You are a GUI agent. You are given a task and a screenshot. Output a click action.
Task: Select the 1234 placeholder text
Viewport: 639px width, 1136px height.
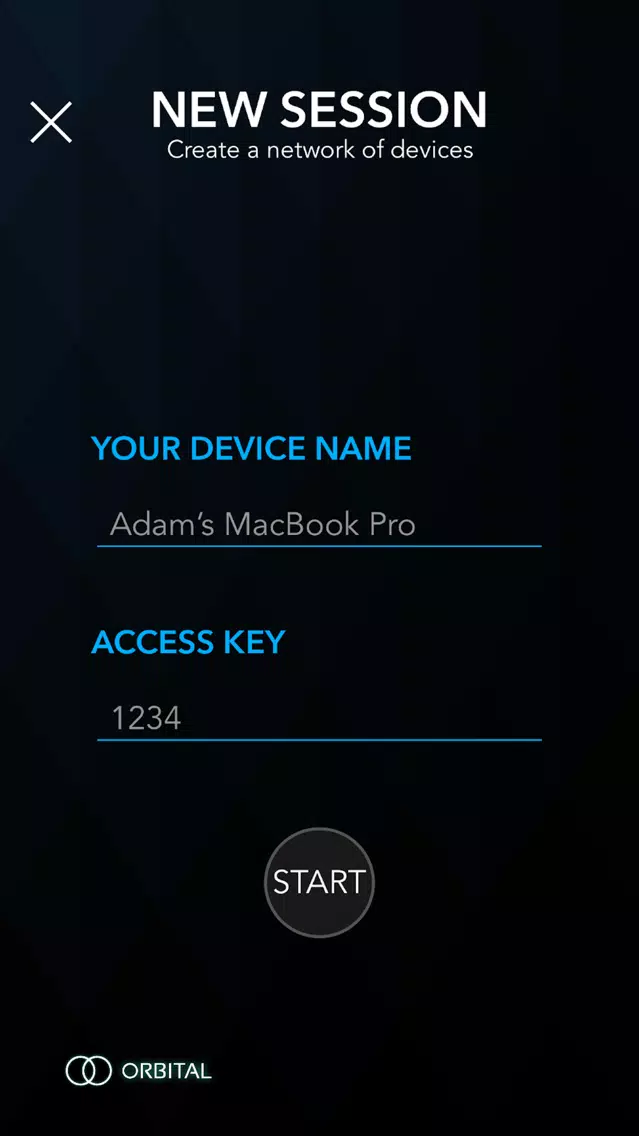(146, 719)
